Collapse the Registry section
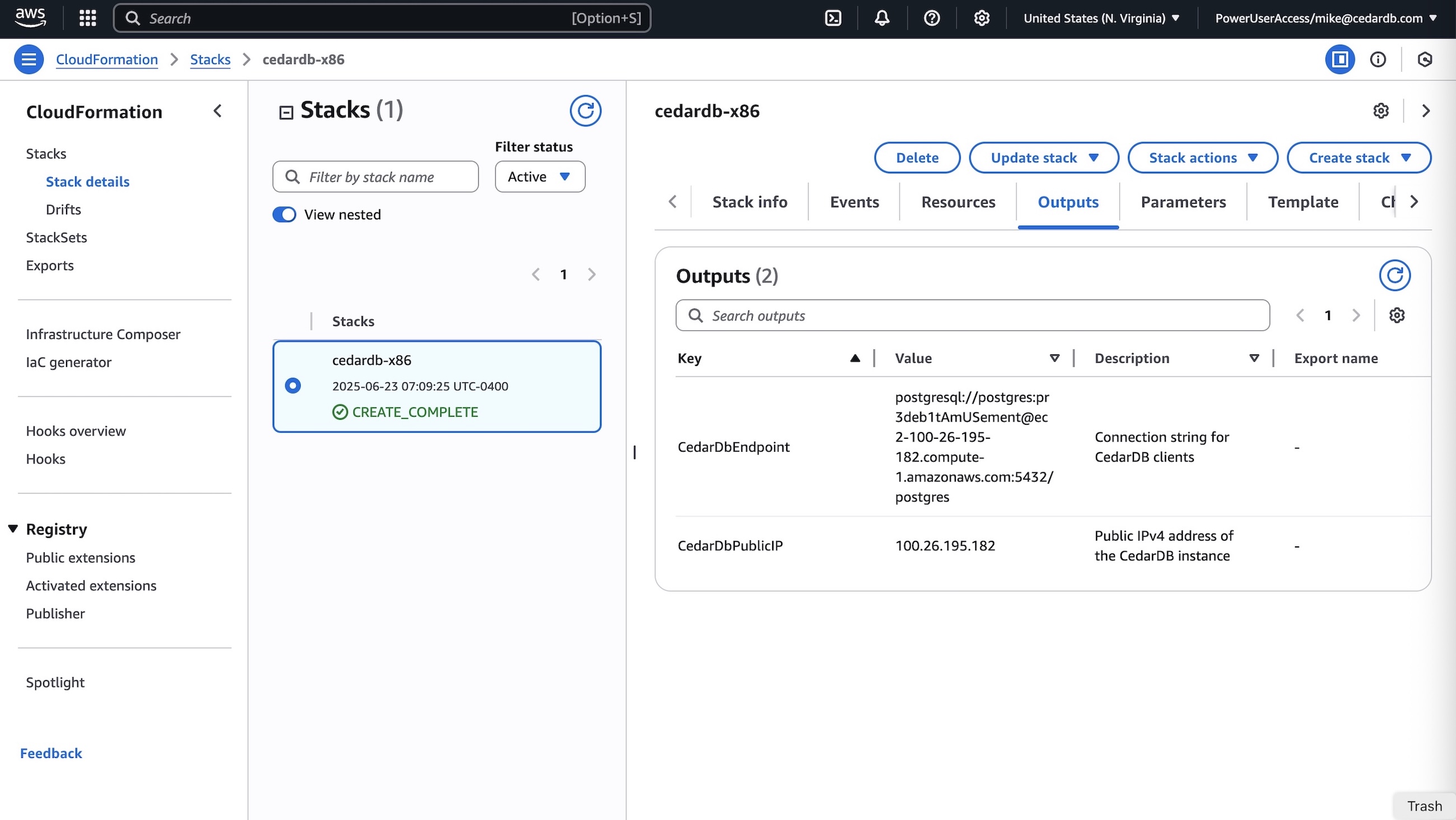The image size is (1456, 820). pos(12,528)
